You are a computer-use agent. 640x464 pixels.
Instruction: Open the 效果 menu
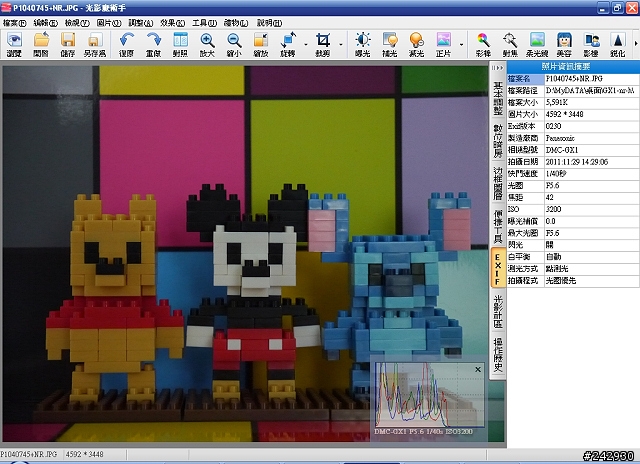pyautogui.click(x=173, y=23)
